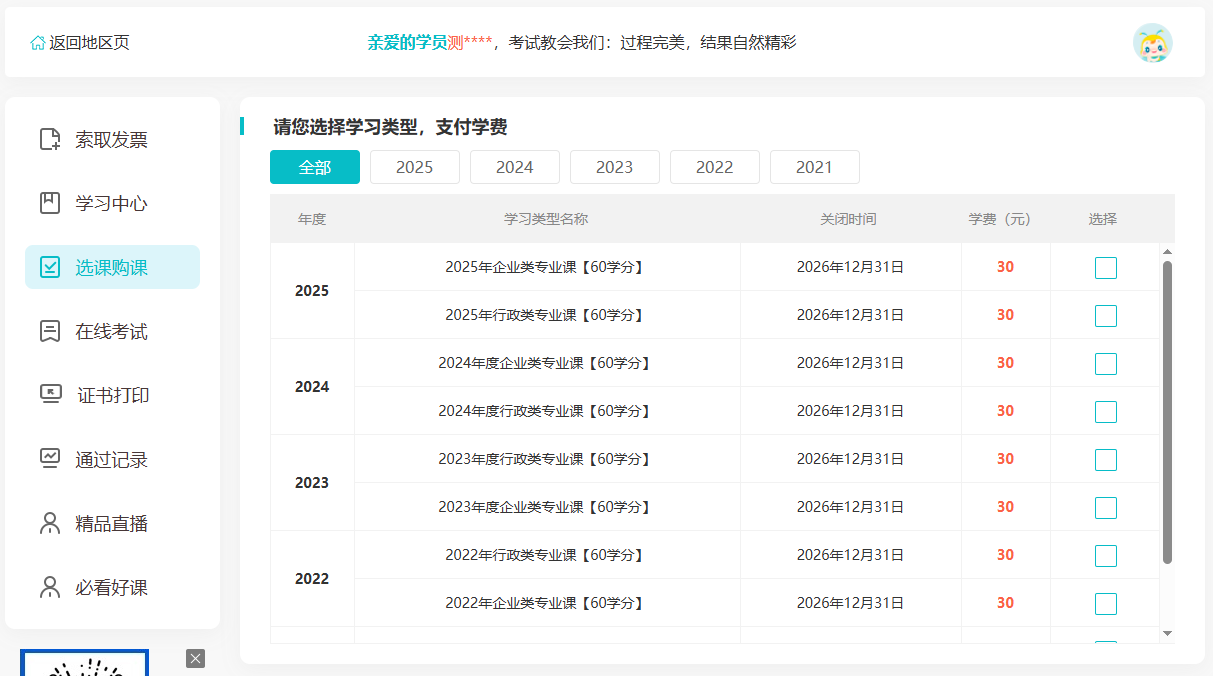Screen dimensions: 1213x676
Task: Click the 2022年企业类专业课【60学分】 course name
Action: [547, 603]
